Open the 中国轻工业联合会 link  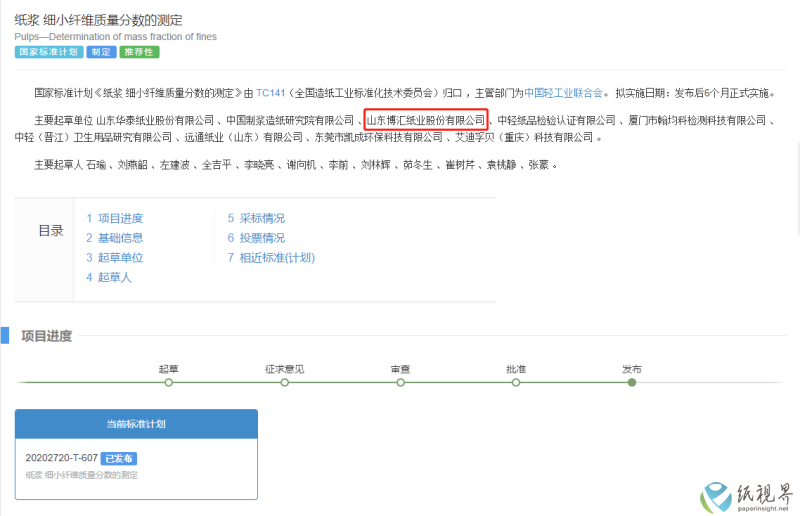tap(563, 93)
